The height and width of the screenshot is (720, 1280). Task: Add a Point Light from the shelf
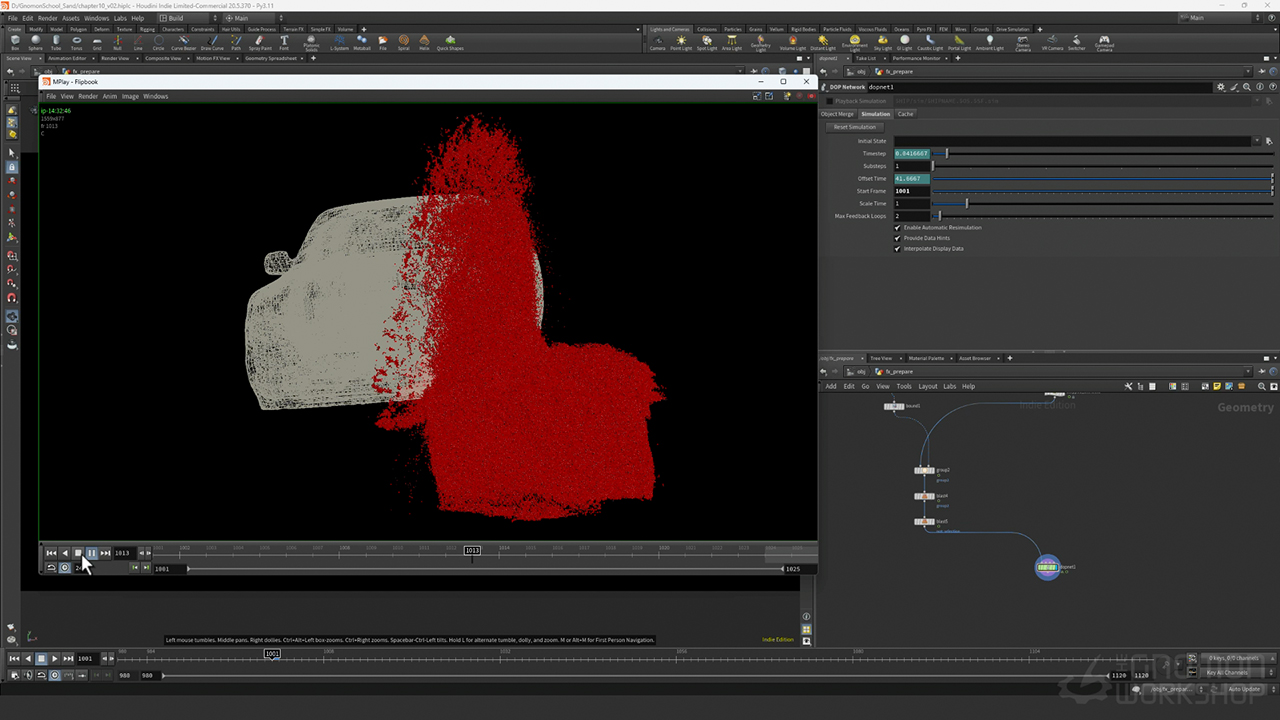pyautogui.click(x=681, y=41)
